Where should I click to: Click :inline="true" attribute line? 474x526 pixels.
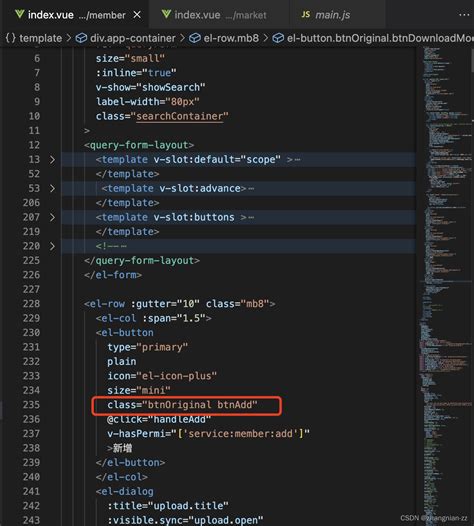point(136,73)
